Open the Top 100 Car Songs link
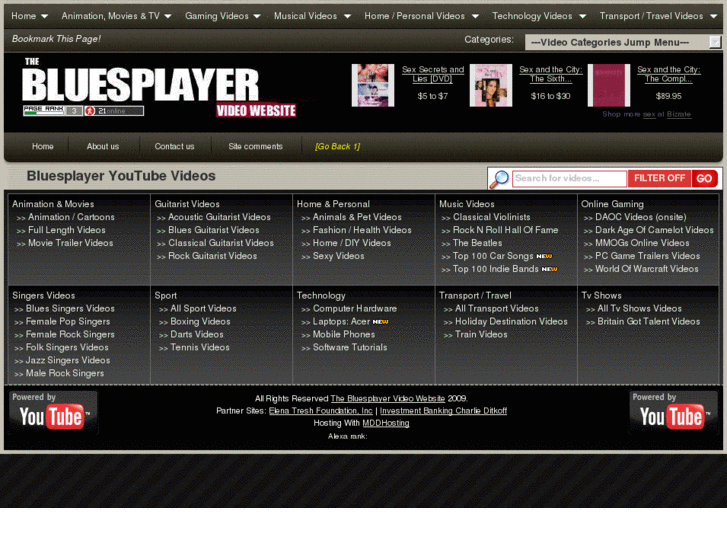 (x=493, y=256)
